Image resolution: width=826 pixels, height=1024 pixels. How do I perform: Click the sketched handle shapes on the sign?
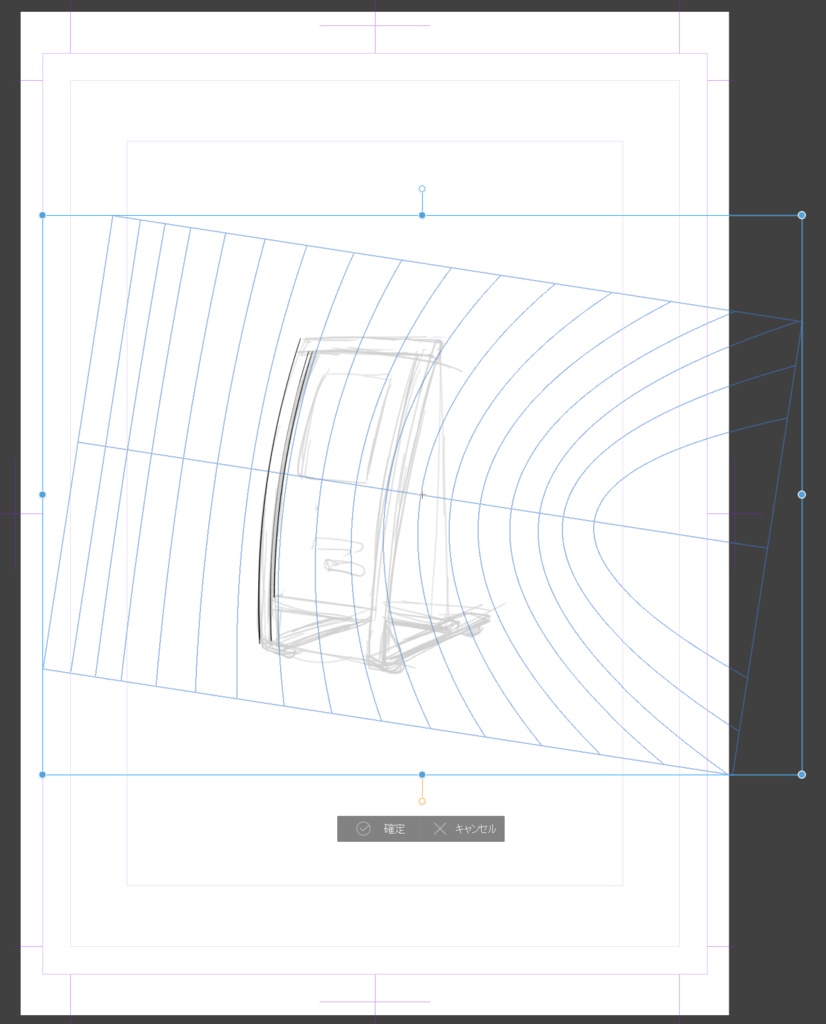click(x=340, y=556)
